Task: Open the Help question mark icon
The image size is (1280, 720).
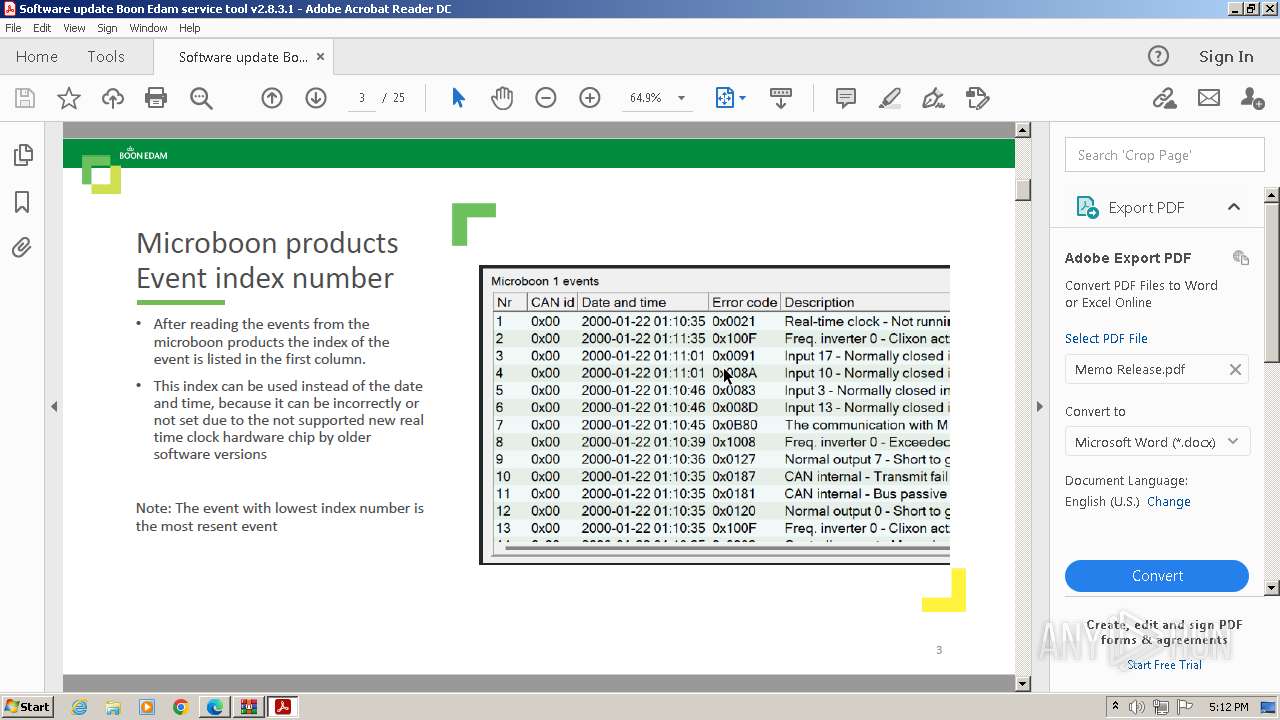Action: coord(1158,56)
